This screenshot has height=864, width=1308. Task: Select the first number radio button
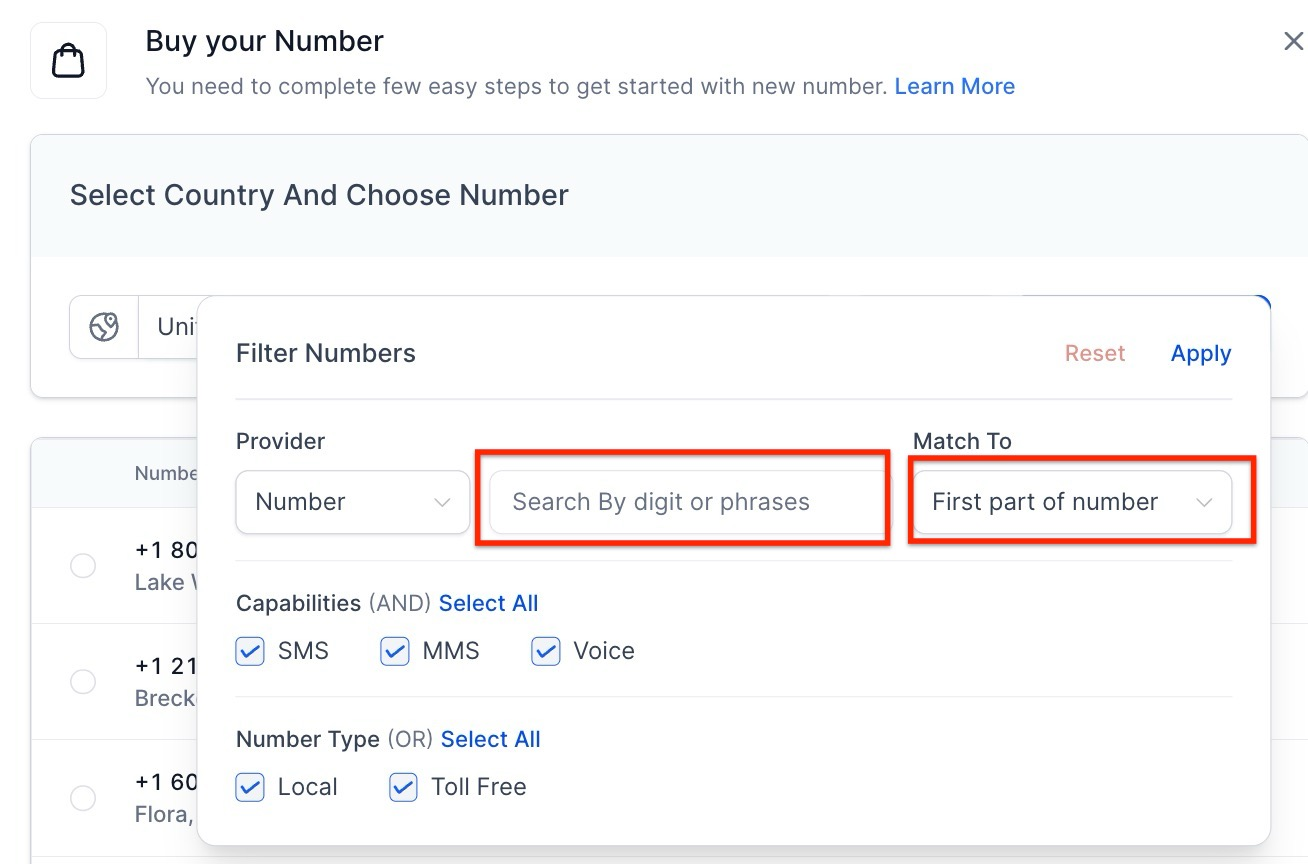[x=83, y=566]
